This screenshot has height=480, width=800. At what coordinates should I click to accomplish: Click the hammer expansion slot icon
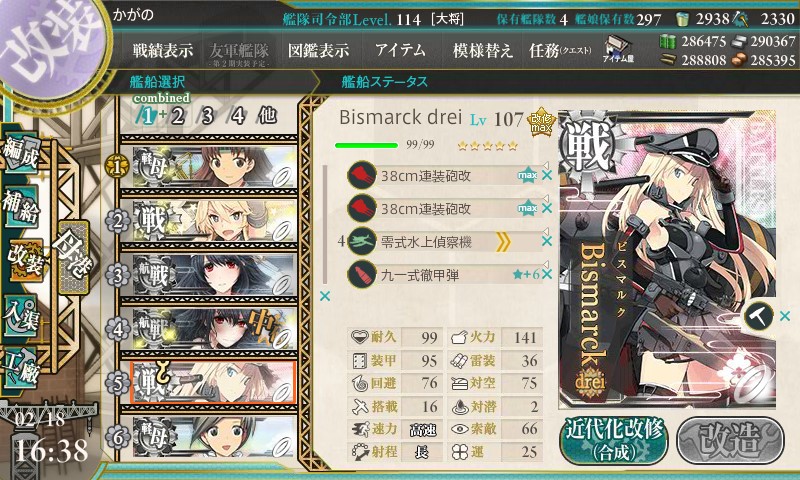coord(759,316)
